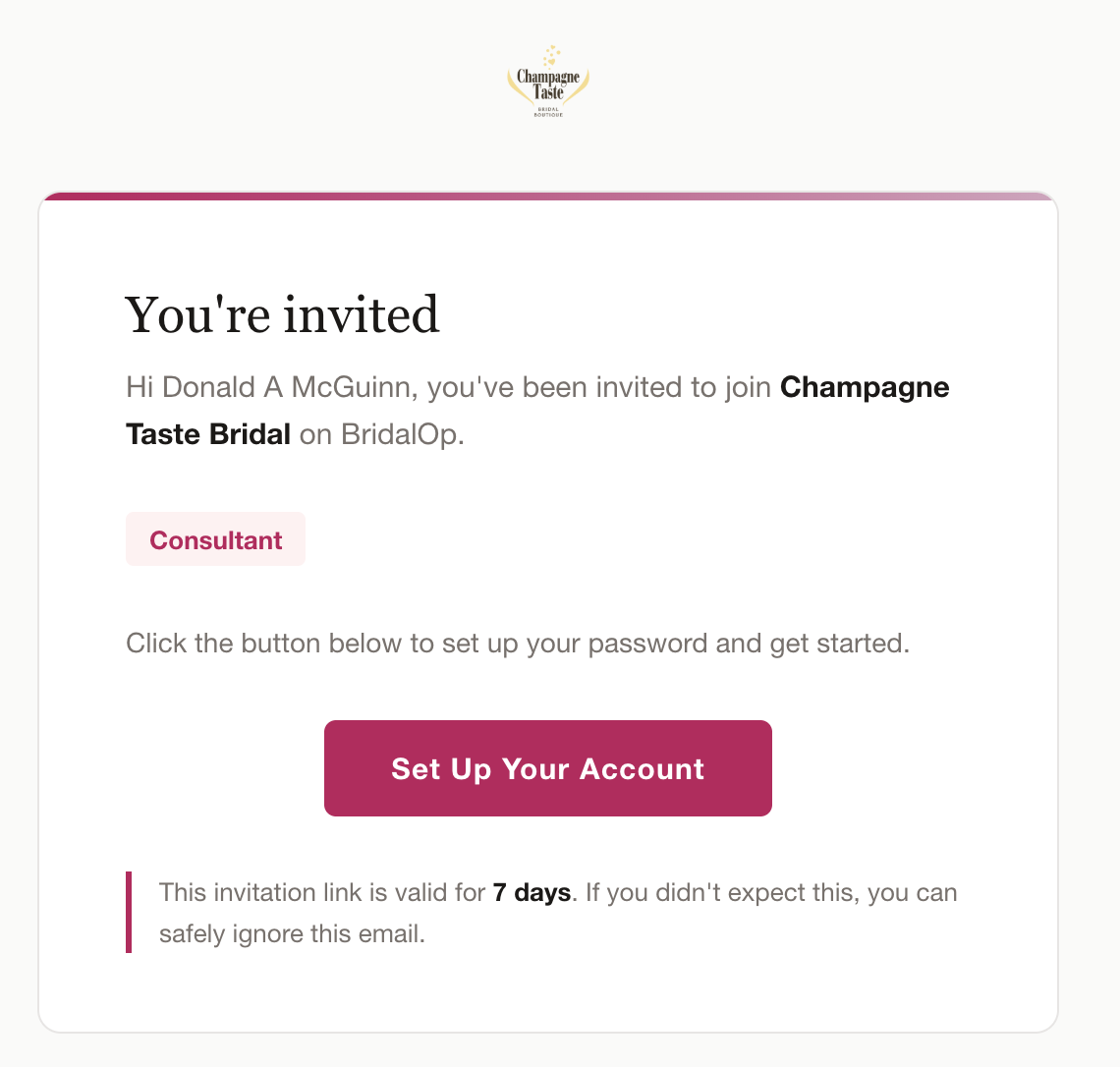Click the pink accent bar beside the notice
Viewport: 1120px width, 1067px height.
[x=129, y=913]
